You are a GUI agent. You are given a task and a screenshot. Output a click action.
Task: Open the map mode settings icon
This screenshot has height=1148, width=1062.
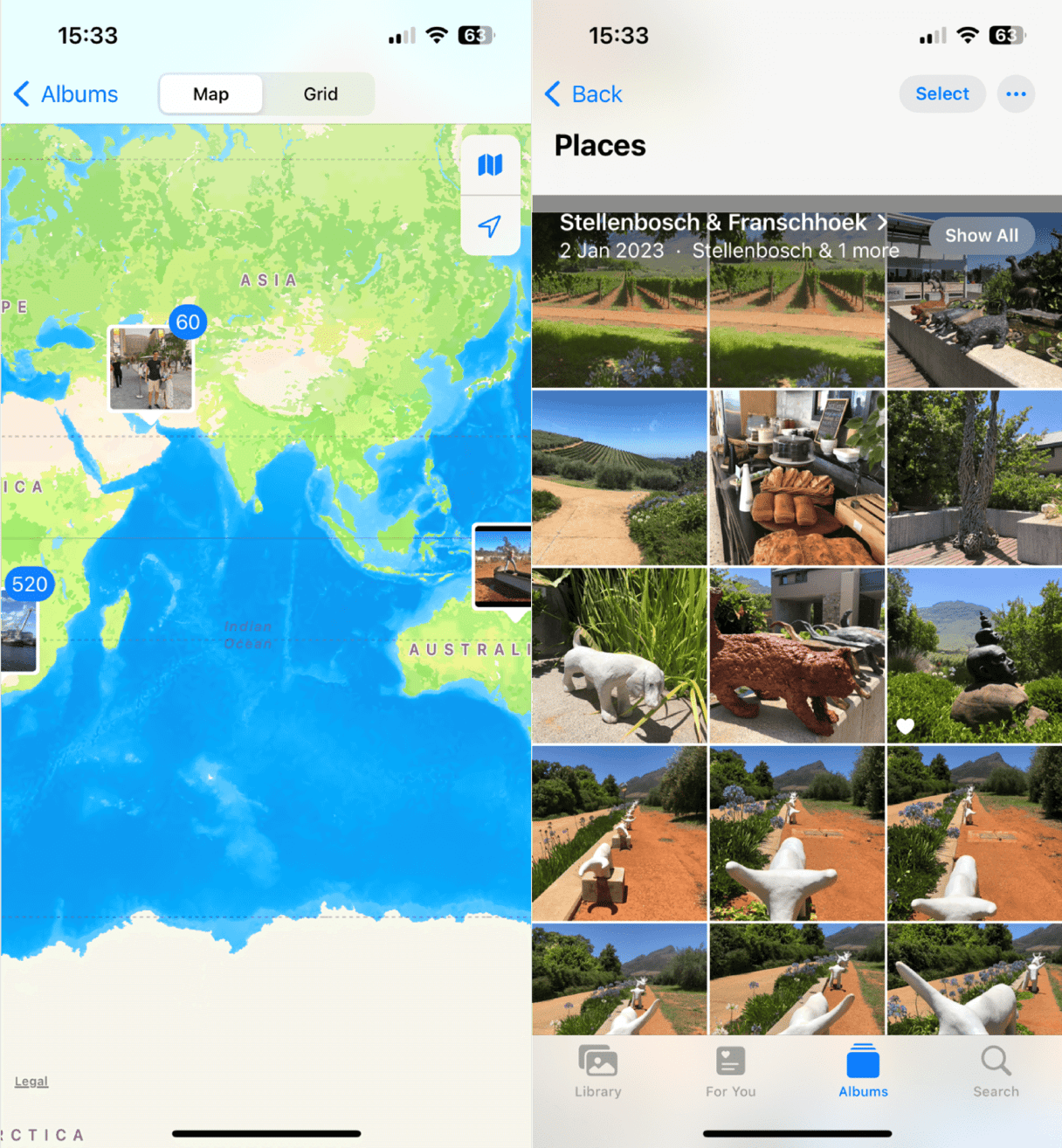[490, 164]
